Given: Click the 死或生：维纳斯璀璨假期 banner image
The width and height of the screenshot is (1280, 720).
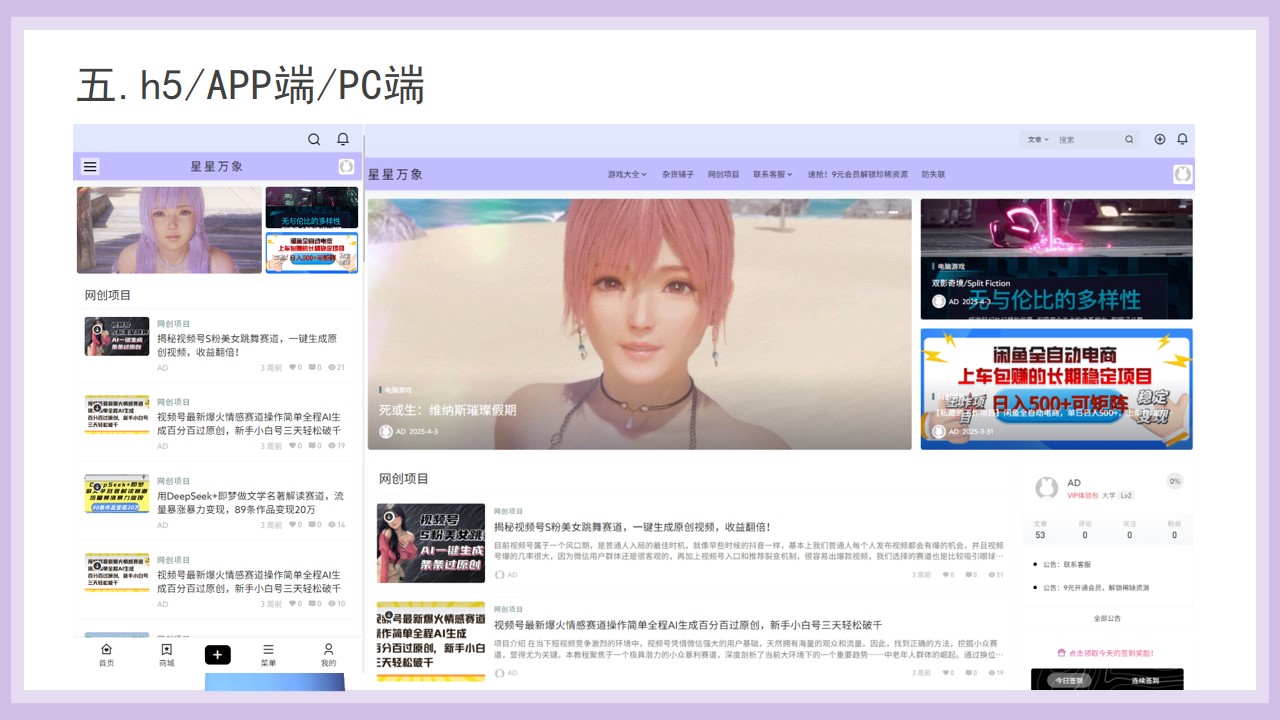Looking at the screenshot, I should 639,323.
